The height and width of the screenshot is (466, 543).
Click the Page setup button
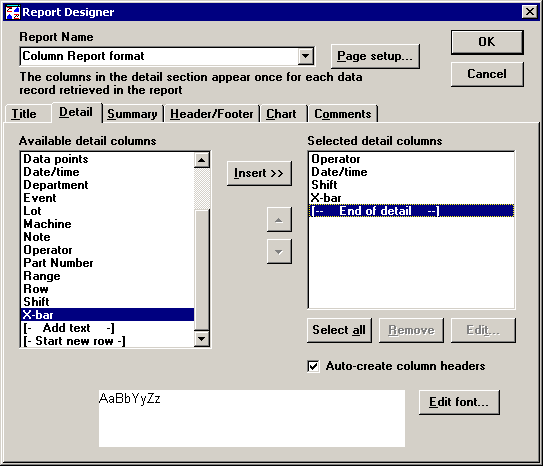(x=375, y=56)
